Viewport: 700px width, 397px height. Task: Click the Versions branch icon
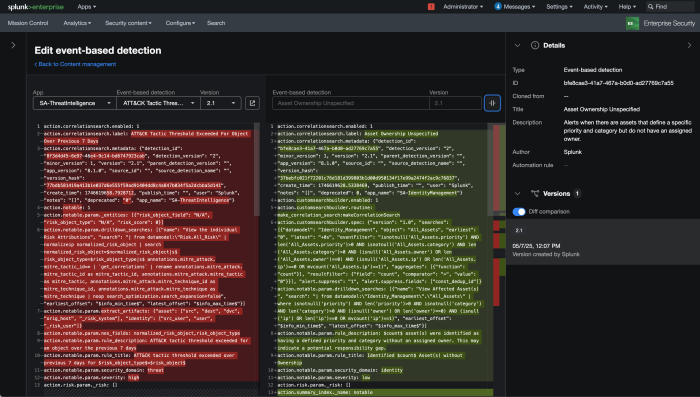click(535, 193)
